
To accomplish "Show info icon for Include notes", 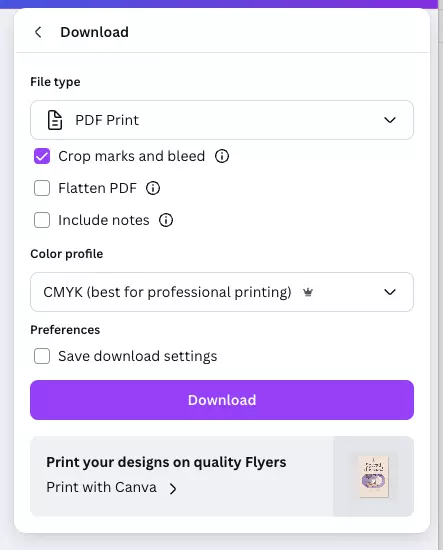I will tap(166, 220).
